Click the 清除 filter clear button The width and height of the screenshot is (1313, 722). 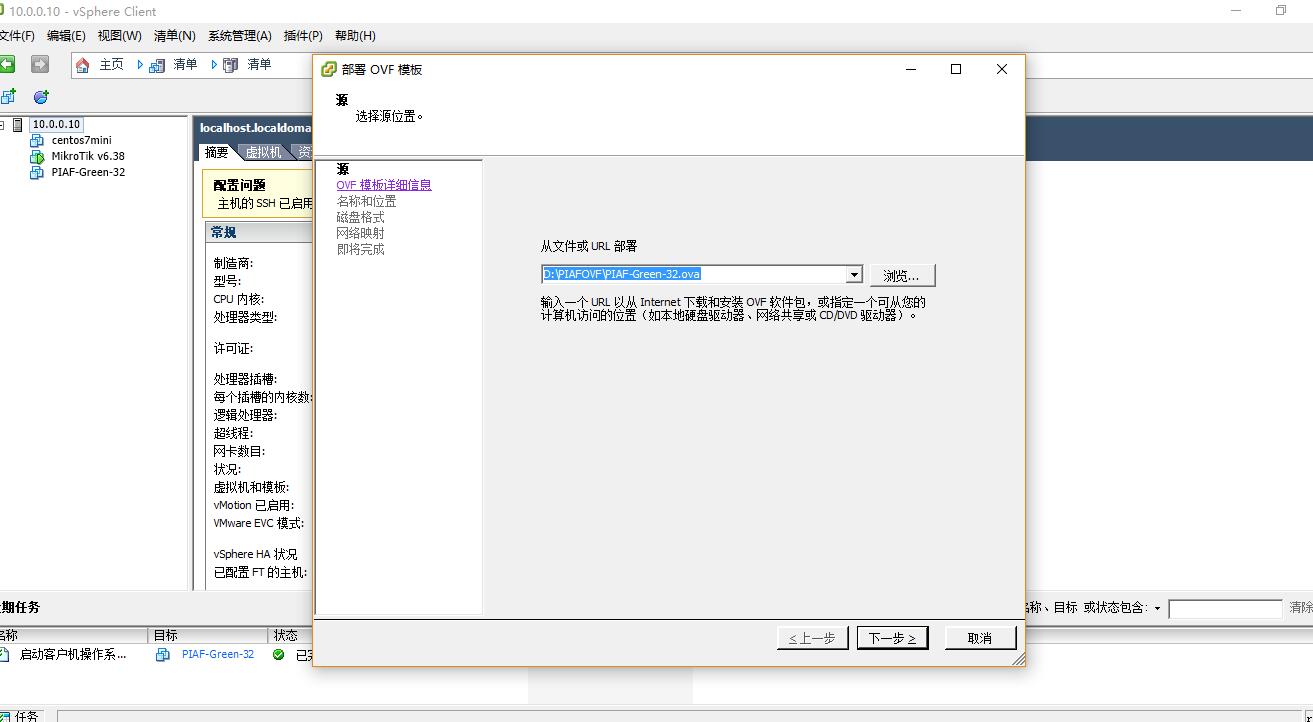pyautogui.click(x=1301, y=608)
